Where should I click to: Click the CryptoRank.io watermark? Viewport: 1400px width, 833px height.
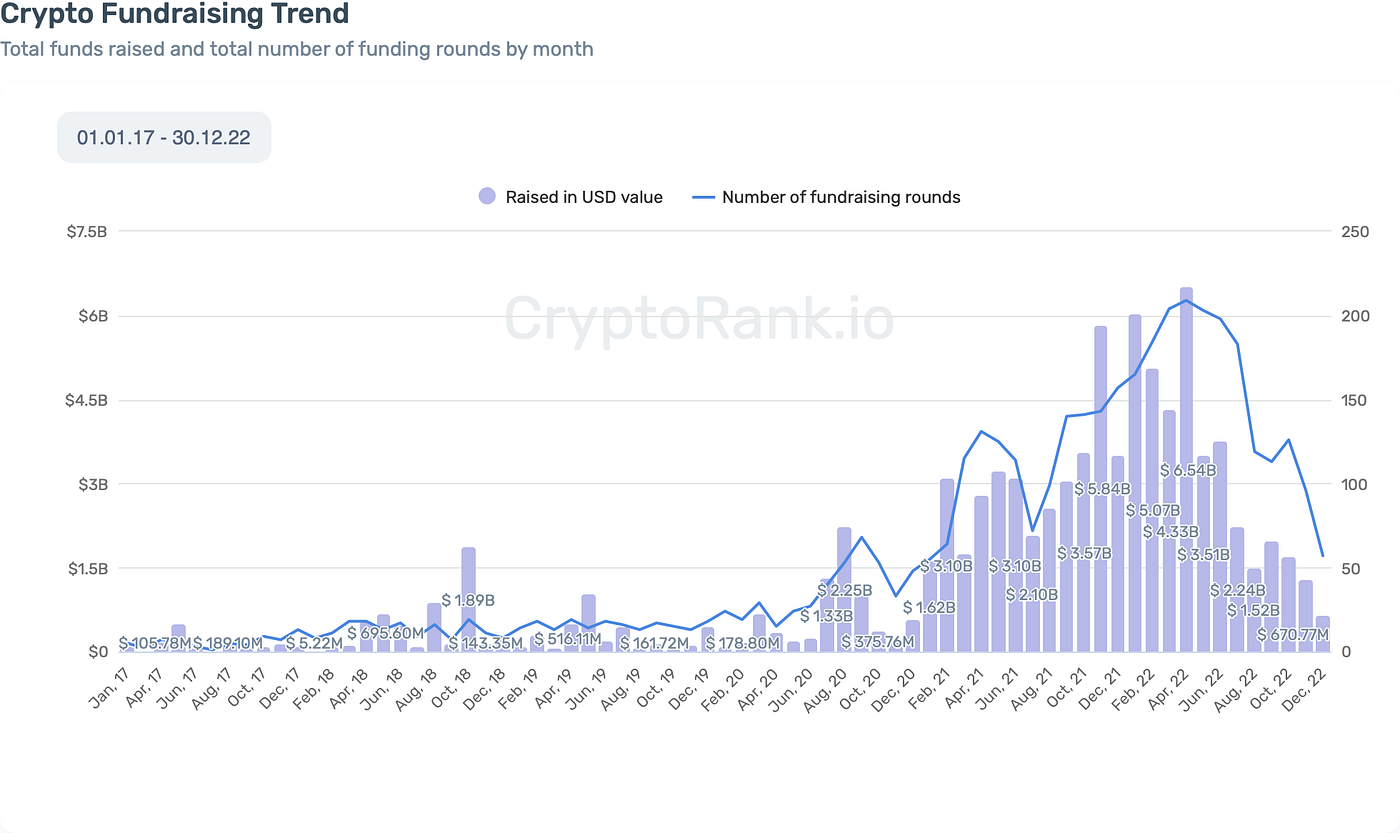[699, 318]
